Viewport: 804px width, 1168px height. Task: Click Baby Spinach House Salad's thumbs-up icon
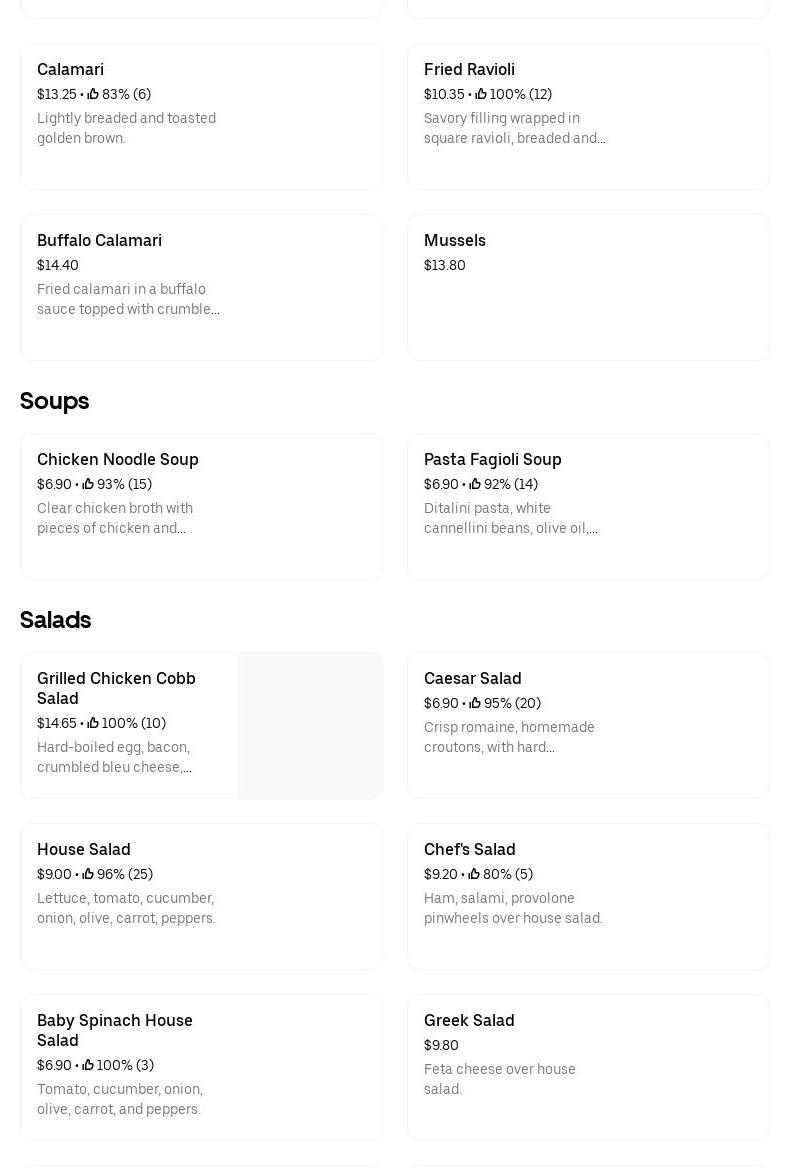(x=88, y=1065)
